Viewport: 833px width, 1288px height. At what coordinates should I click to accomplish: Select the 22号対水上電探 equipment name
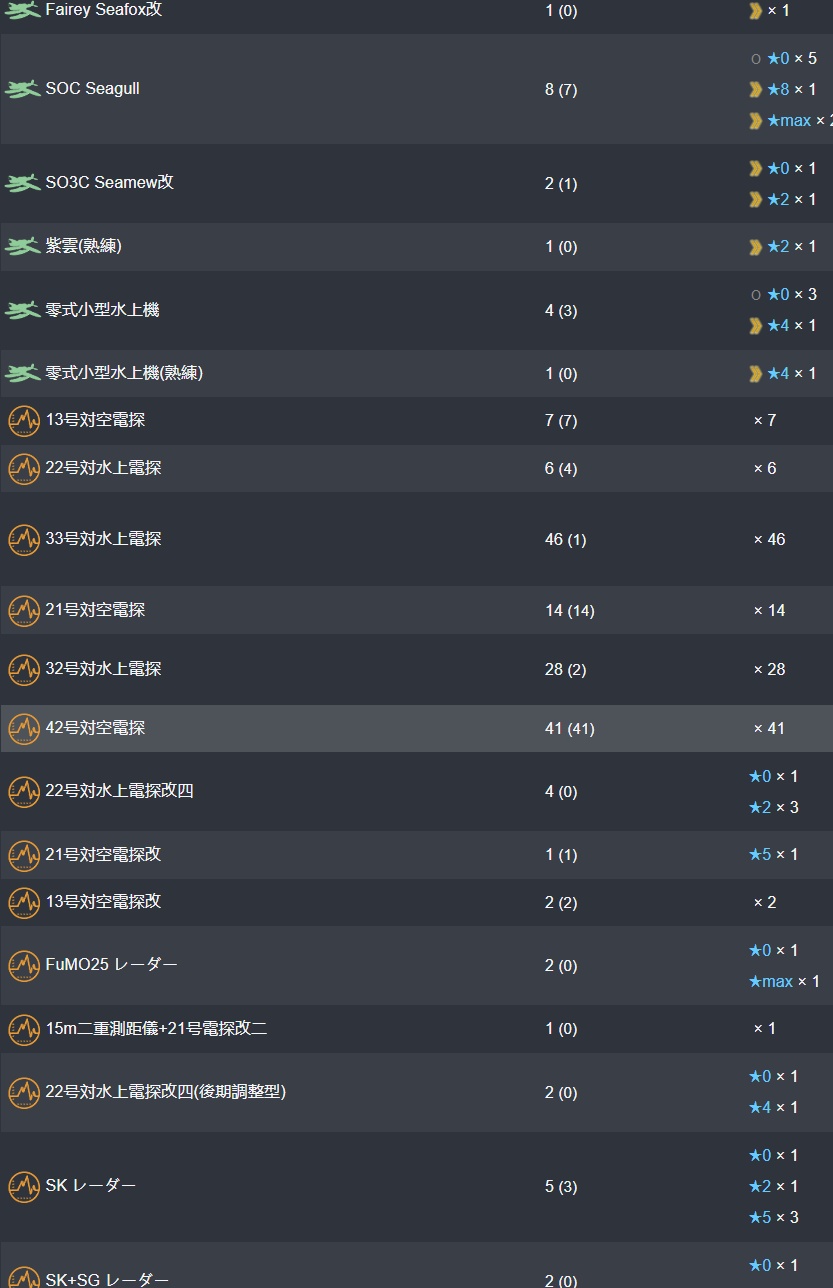(x=103, y=467)
